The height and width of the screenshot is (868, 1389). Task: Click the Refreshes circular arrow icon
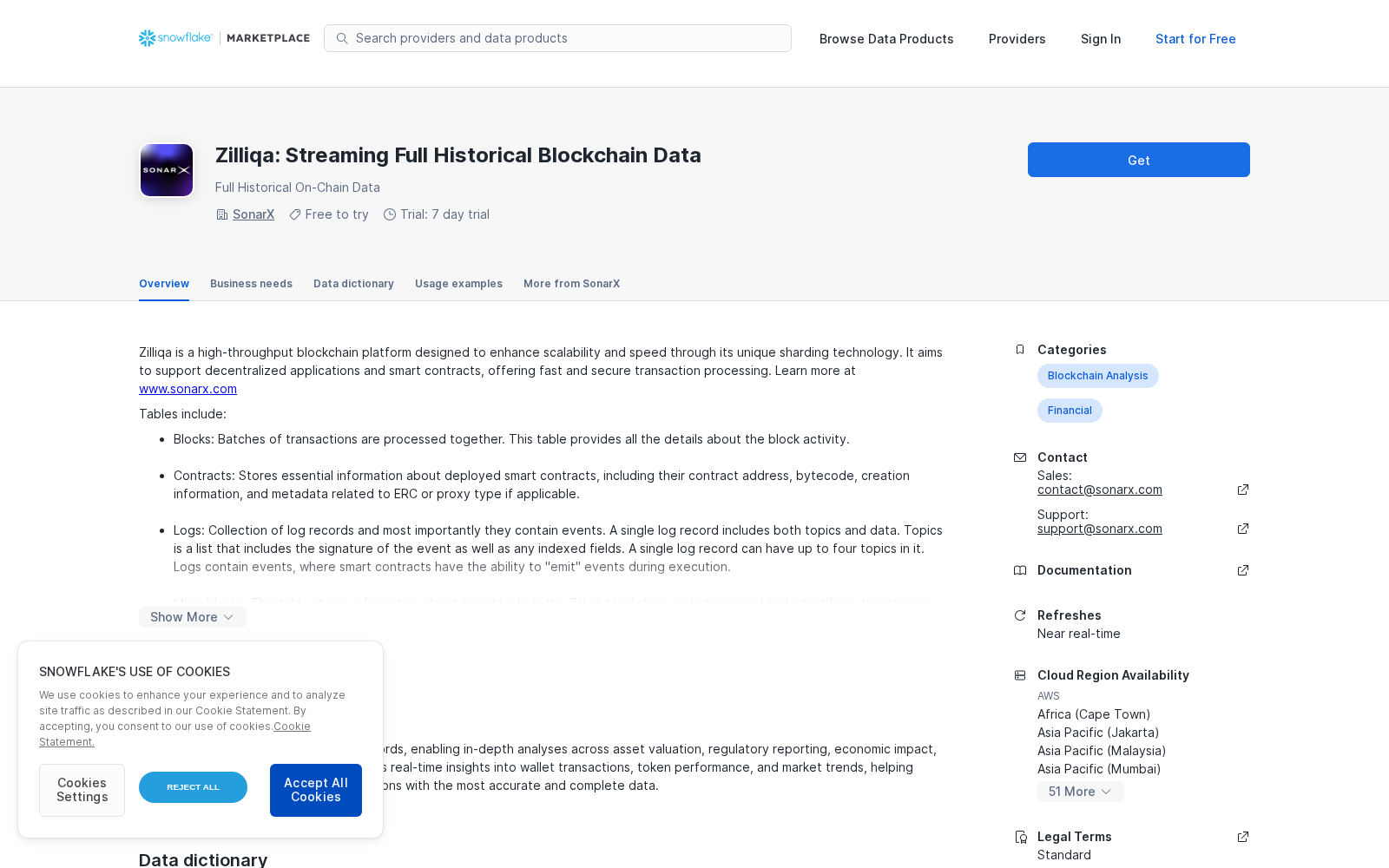coord(1020,615)
